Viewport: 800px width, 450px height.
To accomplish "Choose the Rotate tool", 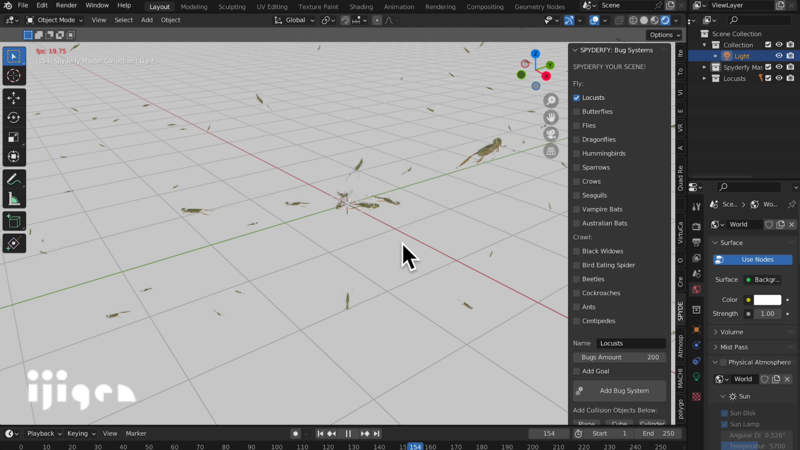I will (14, 117).
